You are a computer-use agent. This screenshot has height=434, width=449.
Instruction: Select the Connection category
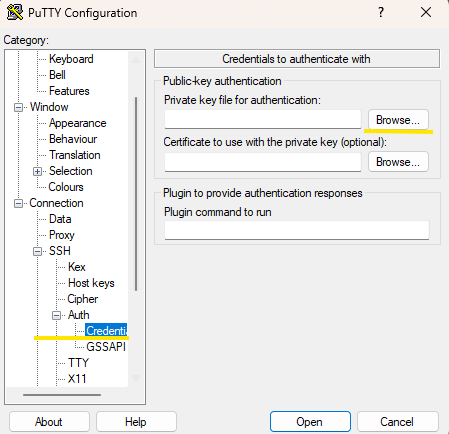click(x=56, y=203)
